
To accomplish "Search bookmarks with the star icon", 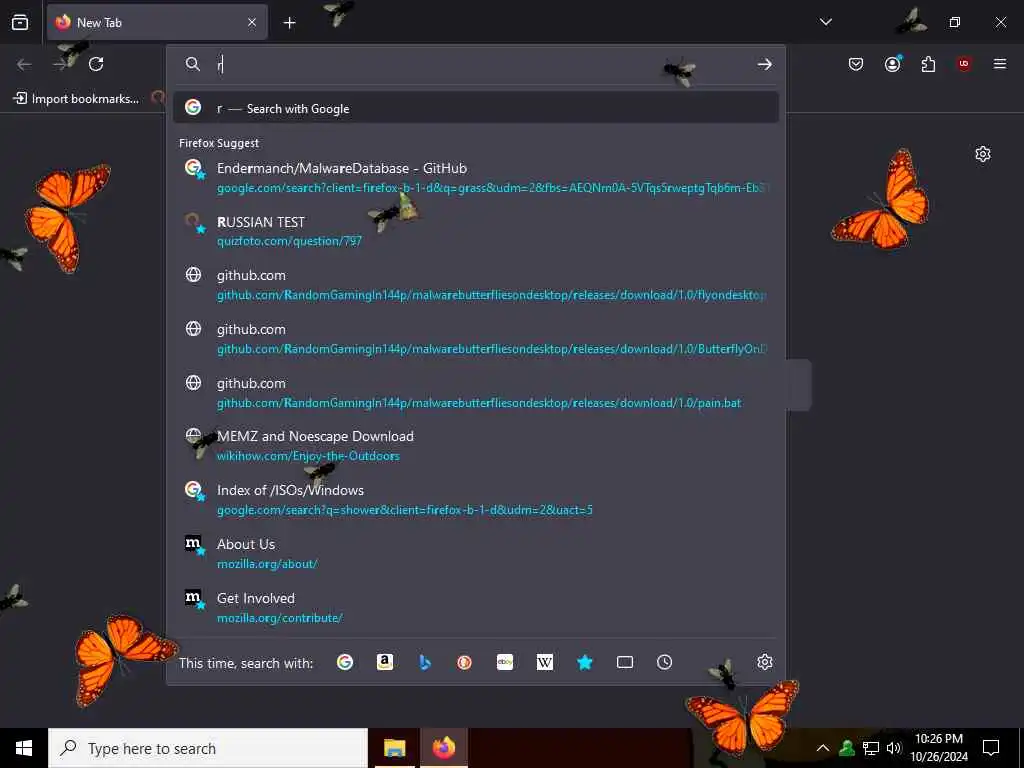I will coord(585,662).
